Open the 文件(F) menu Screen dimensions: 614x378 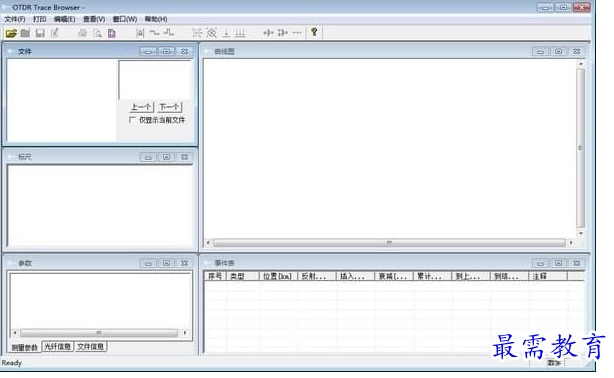click(14, 19)
